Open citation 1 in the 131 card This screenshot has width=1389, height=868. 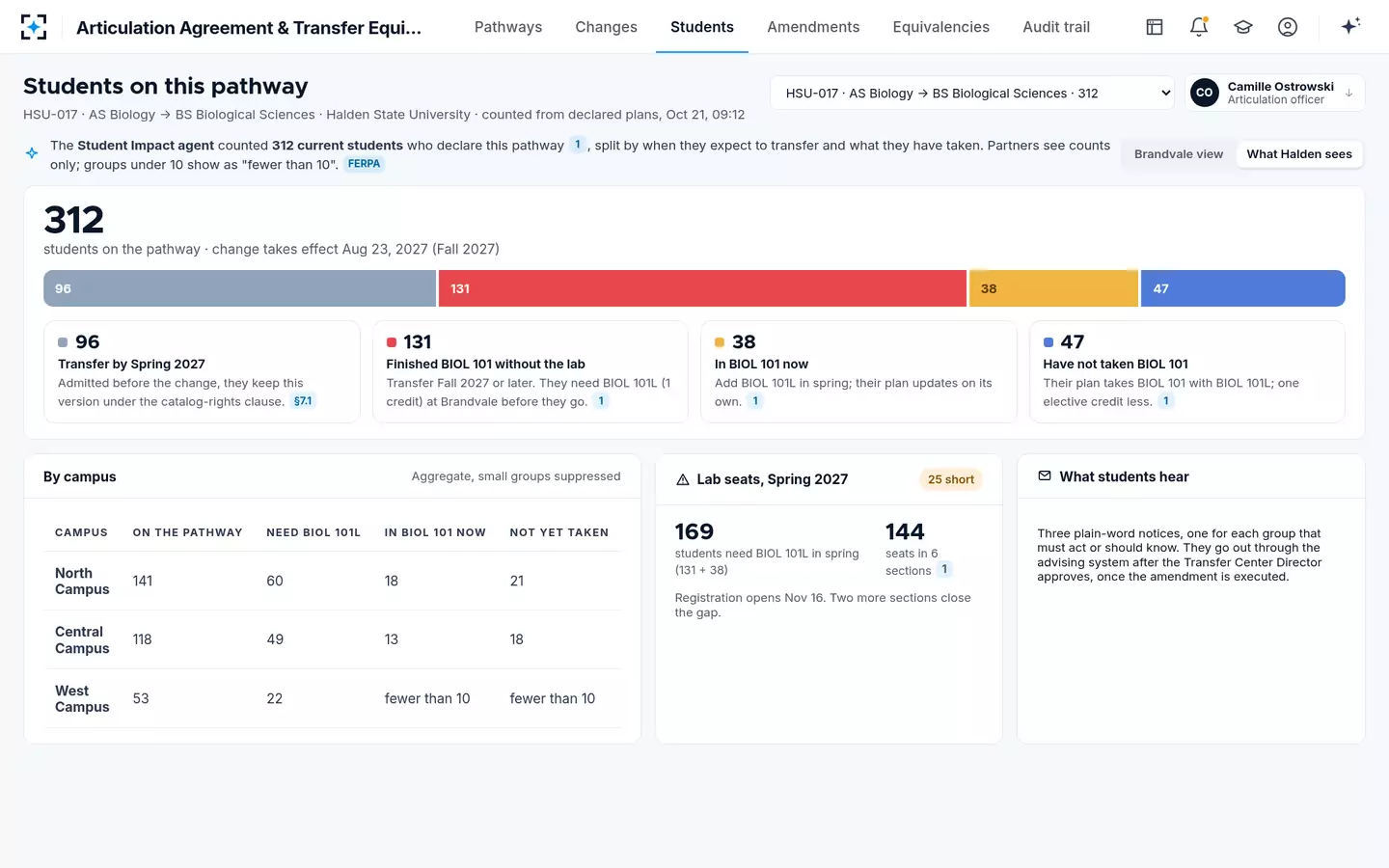pyautogui.click(x=601, y=401)
